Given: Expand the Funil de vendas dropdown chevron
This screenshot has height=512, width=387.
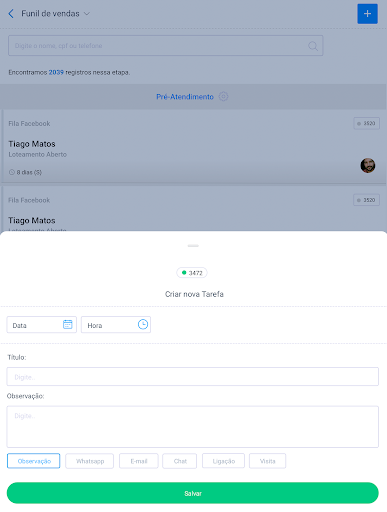Looking at the screenshot, I should tap(87, 14).
